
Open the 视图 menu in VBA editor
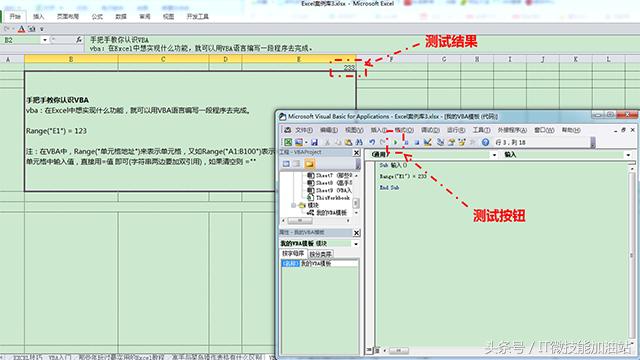[354, 130]
